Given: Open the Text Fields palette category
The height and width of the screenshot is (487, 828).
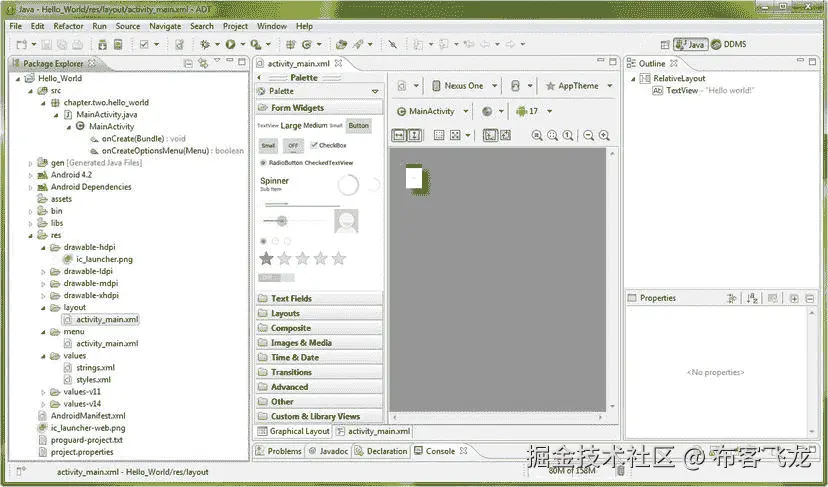Looking at the screenshot, I should pos(319,298).
